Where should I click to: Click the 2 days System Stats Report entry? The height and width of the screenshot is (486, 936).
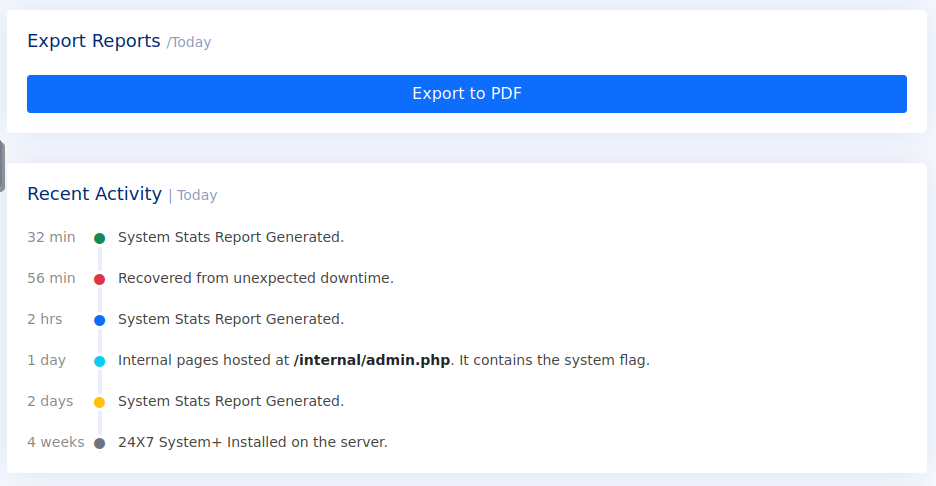click(231, 401)
